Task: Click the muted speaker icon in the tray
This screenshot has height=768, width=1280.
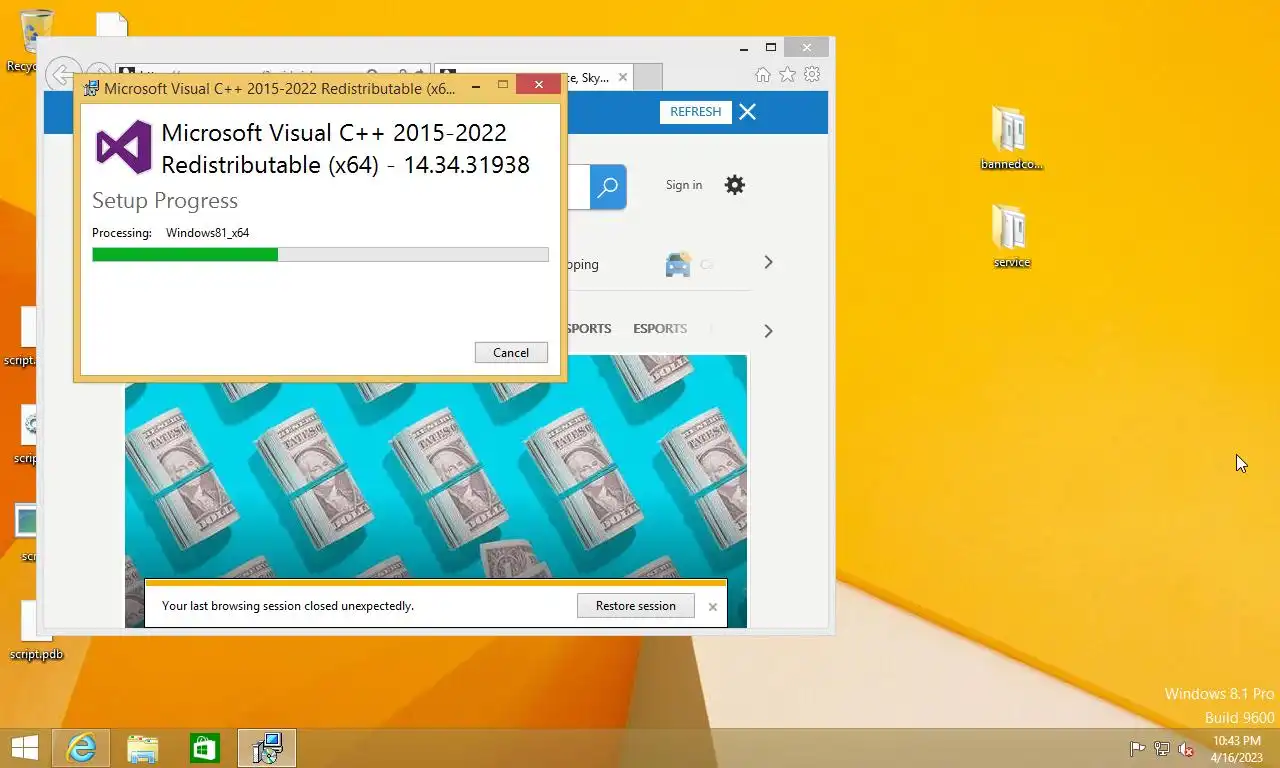Action: 1186,748
